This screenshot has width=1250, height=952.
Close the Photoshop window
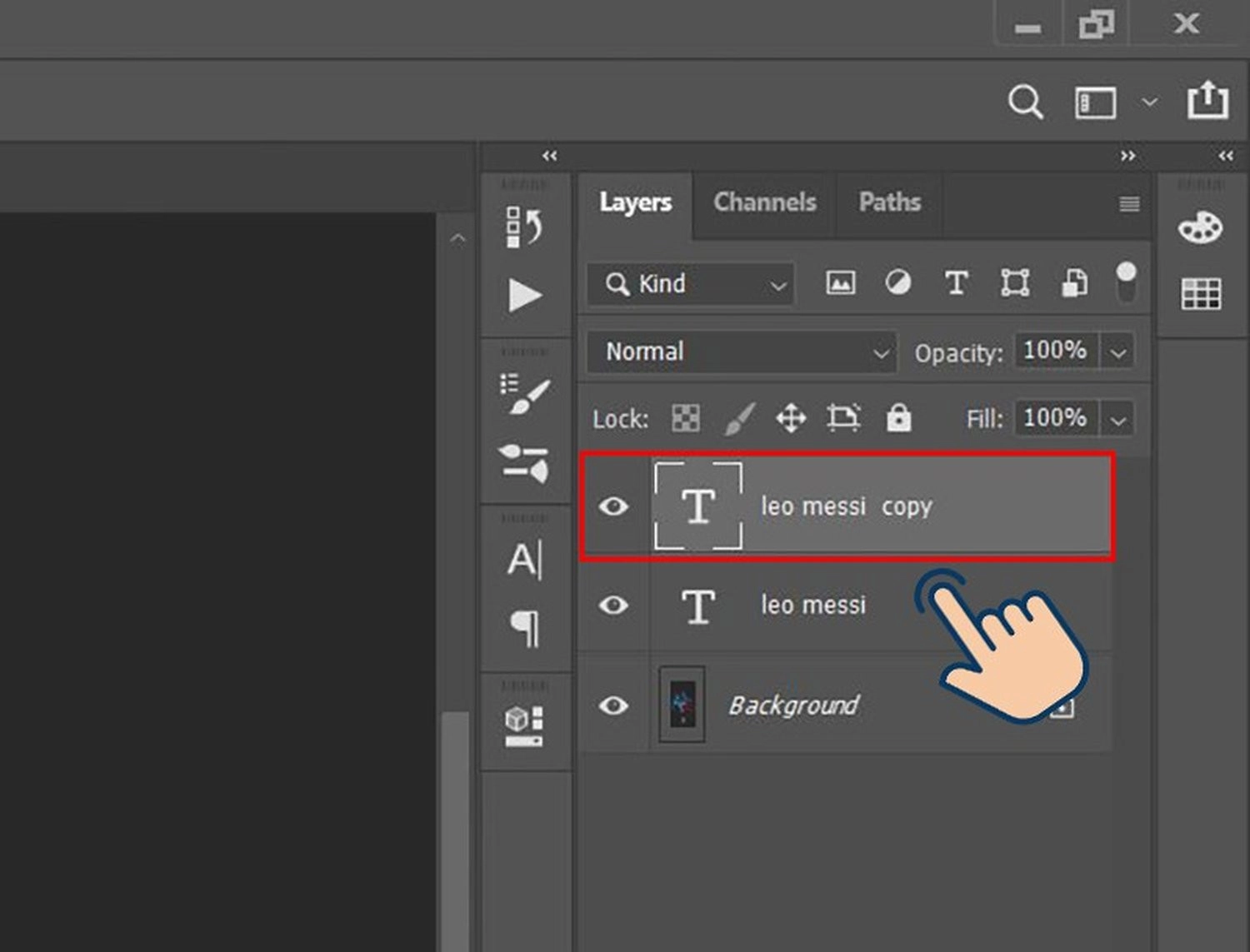click(1186, 23)
